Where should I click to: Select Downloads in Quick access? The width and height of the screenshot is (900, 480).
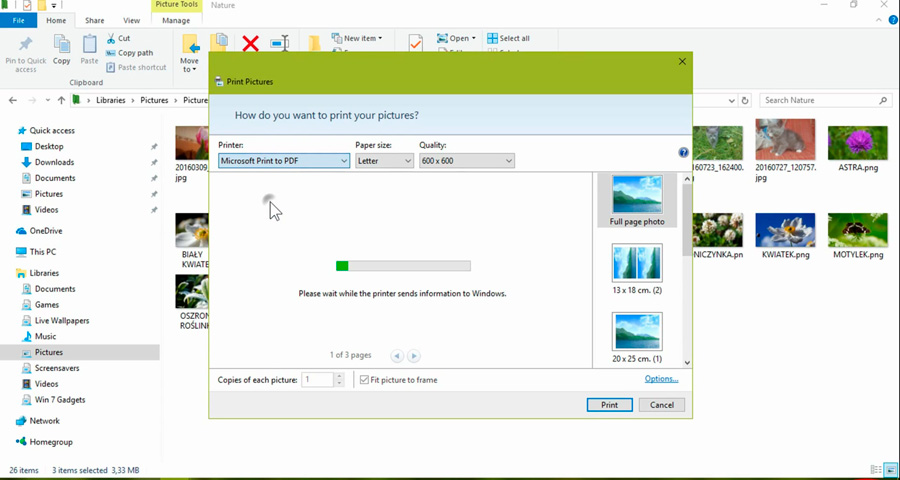[54, 162]
